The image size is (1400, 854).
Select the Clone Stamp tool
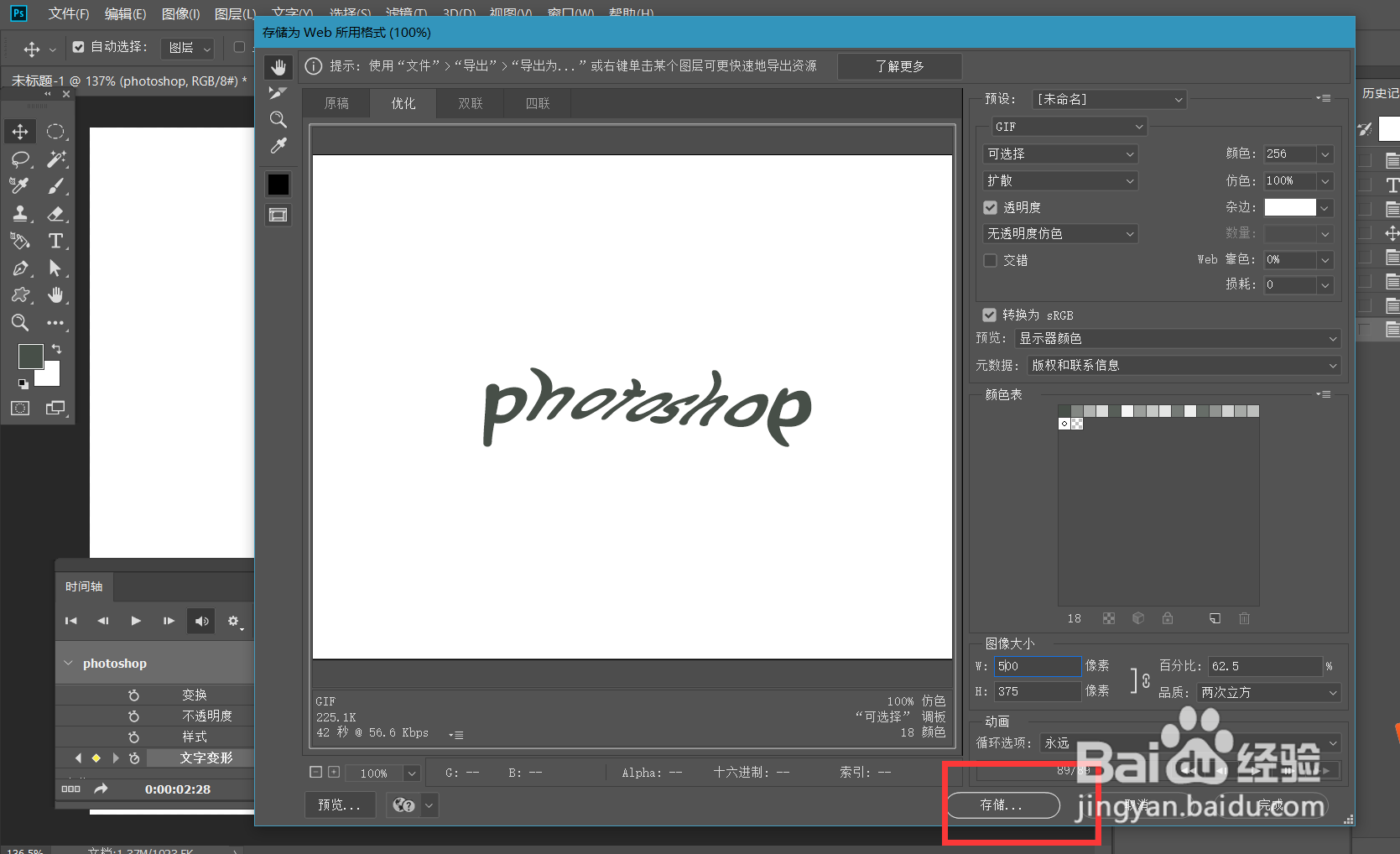pos(20,213)
